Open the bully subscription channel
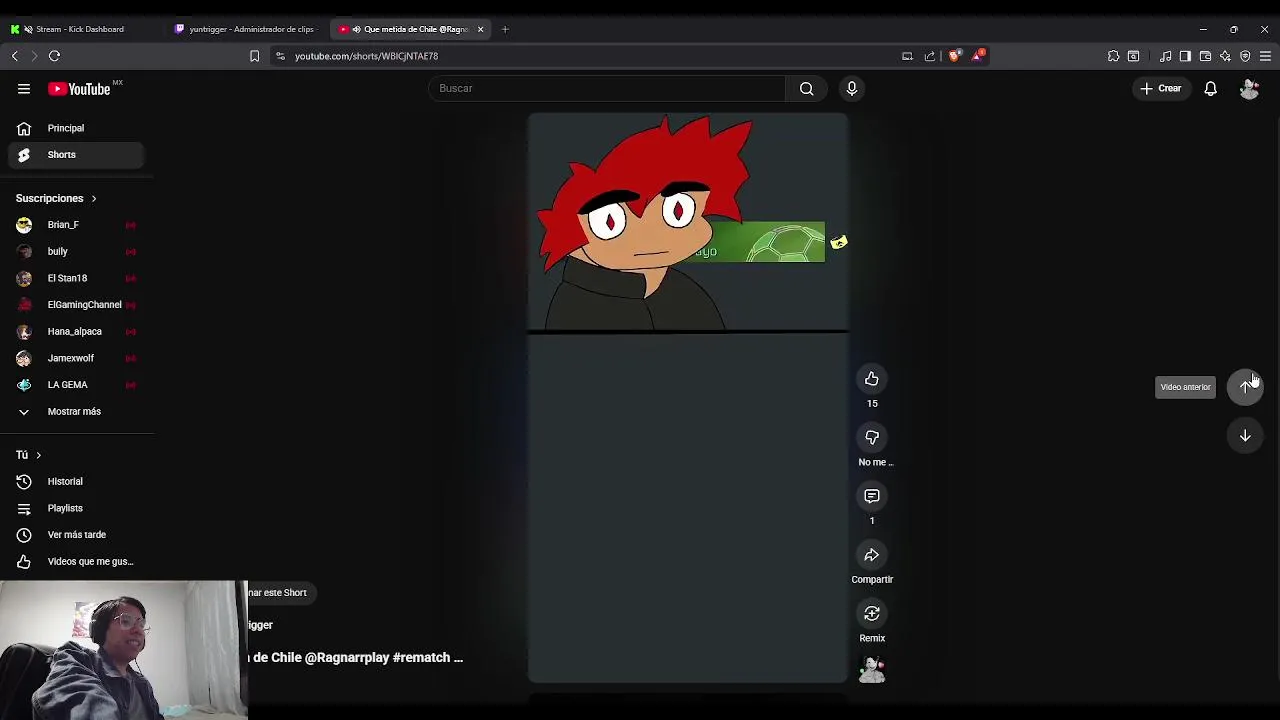 (x=77, y=252)
